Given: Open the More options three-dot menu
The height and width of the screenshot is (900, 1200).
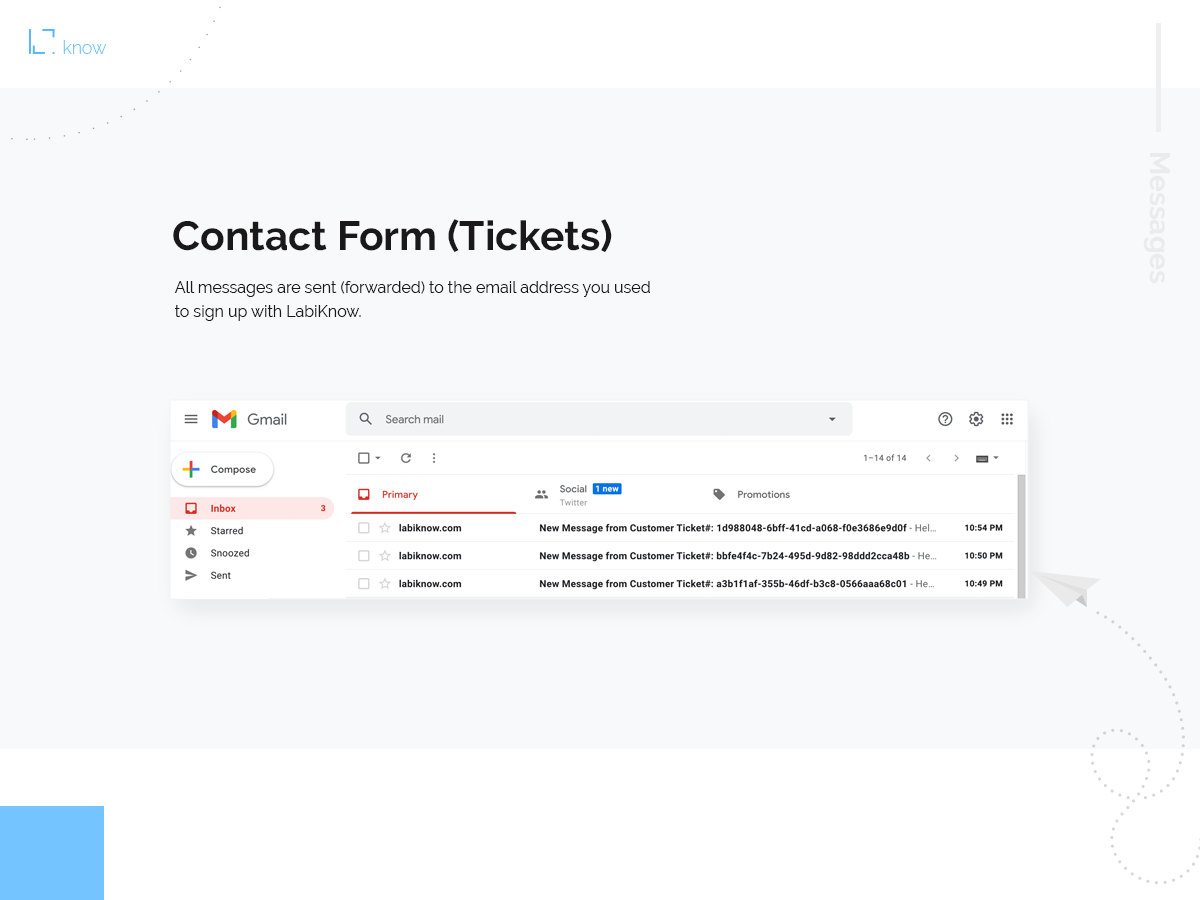Looking at the screenshot, I should (434, 458).
